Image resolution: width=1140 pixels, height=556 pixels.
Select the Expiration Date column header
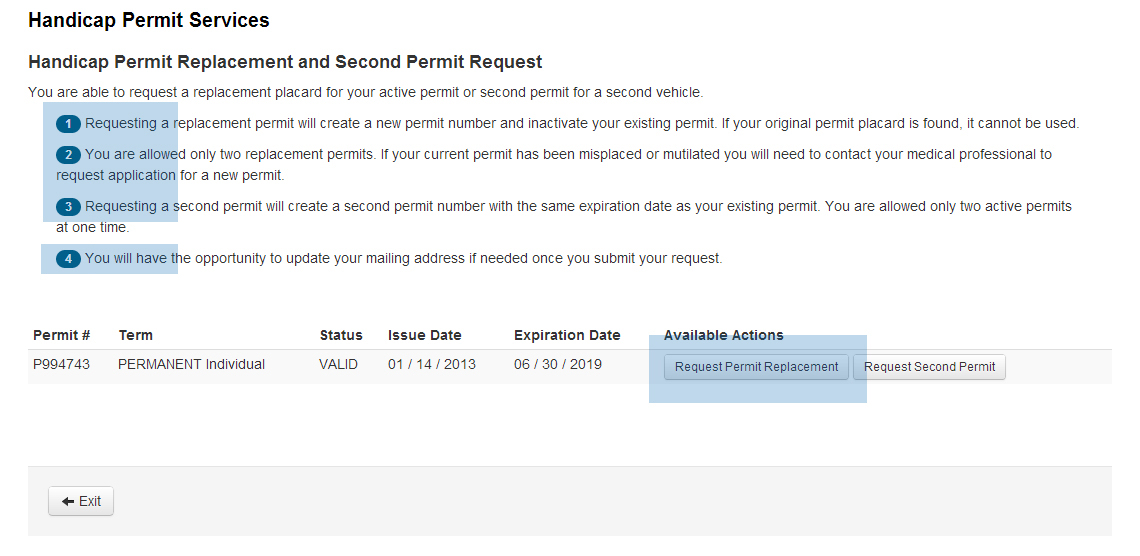[x=567, y=336]
